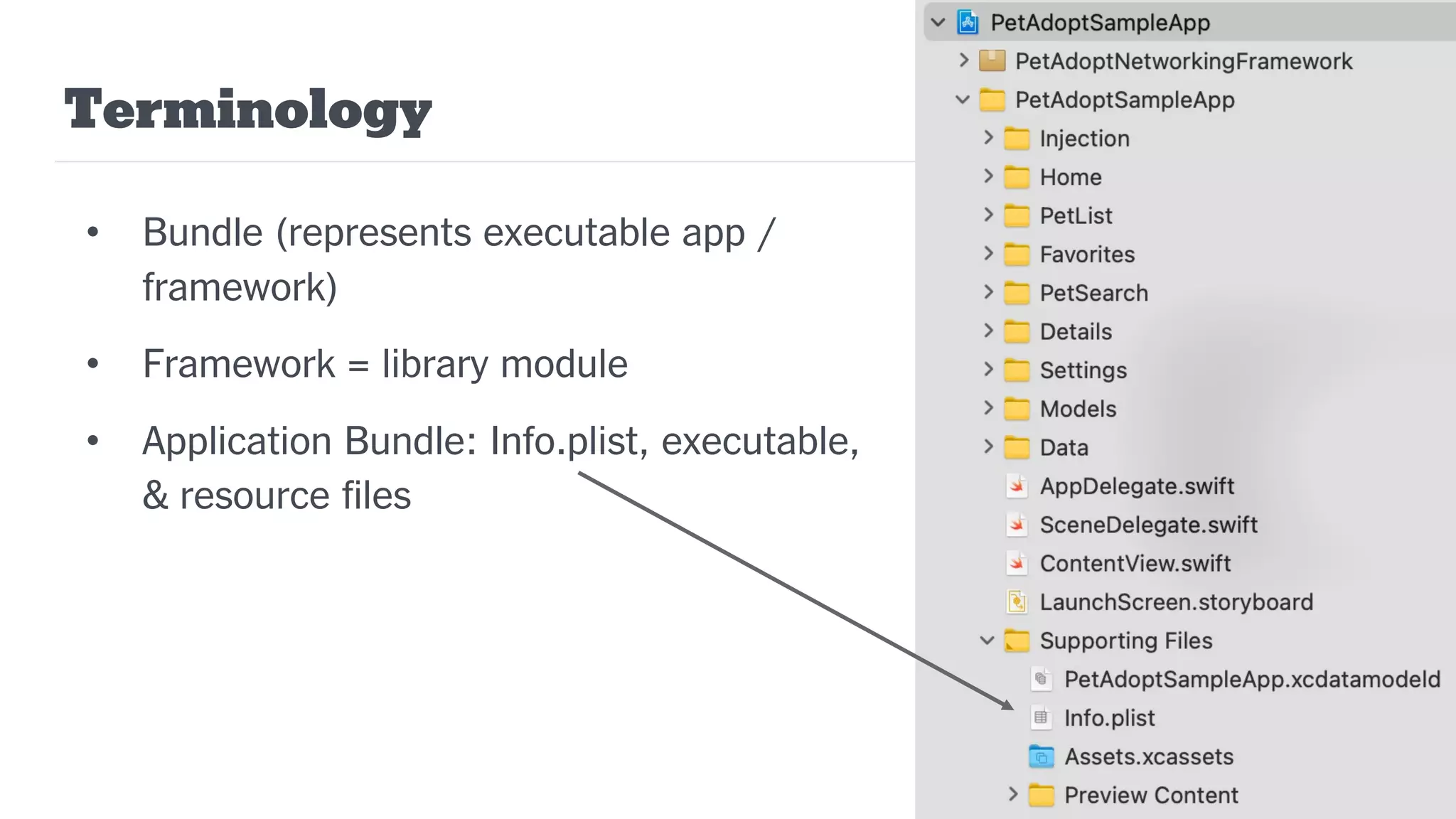Click the PetAdoptSampleApp Xcode project icon

pyautogui.click(x=968, y=22)
